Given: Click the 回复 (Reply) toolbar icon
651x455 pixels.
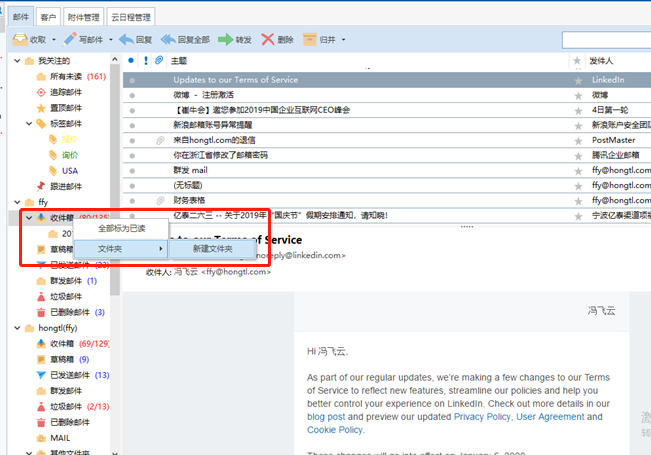Looking at the screenshot, I should tap(125, 40).
